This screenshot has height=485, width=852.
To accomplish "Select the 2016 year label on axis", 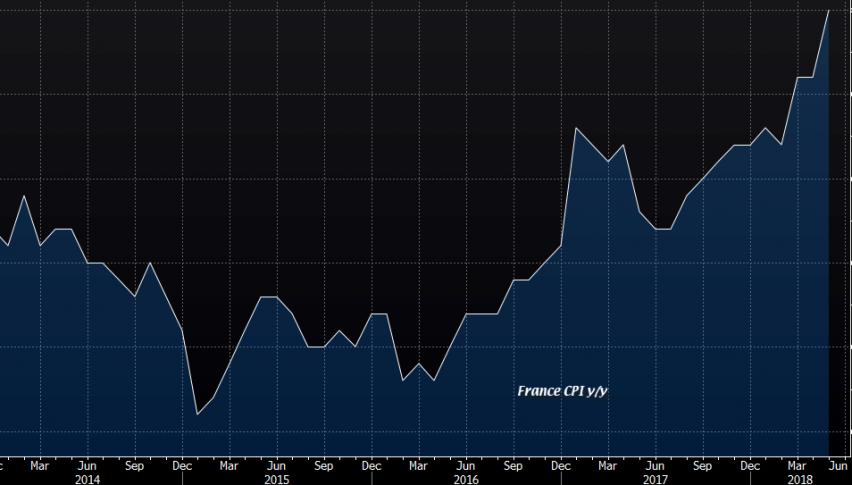I will (x=466, y=480).
